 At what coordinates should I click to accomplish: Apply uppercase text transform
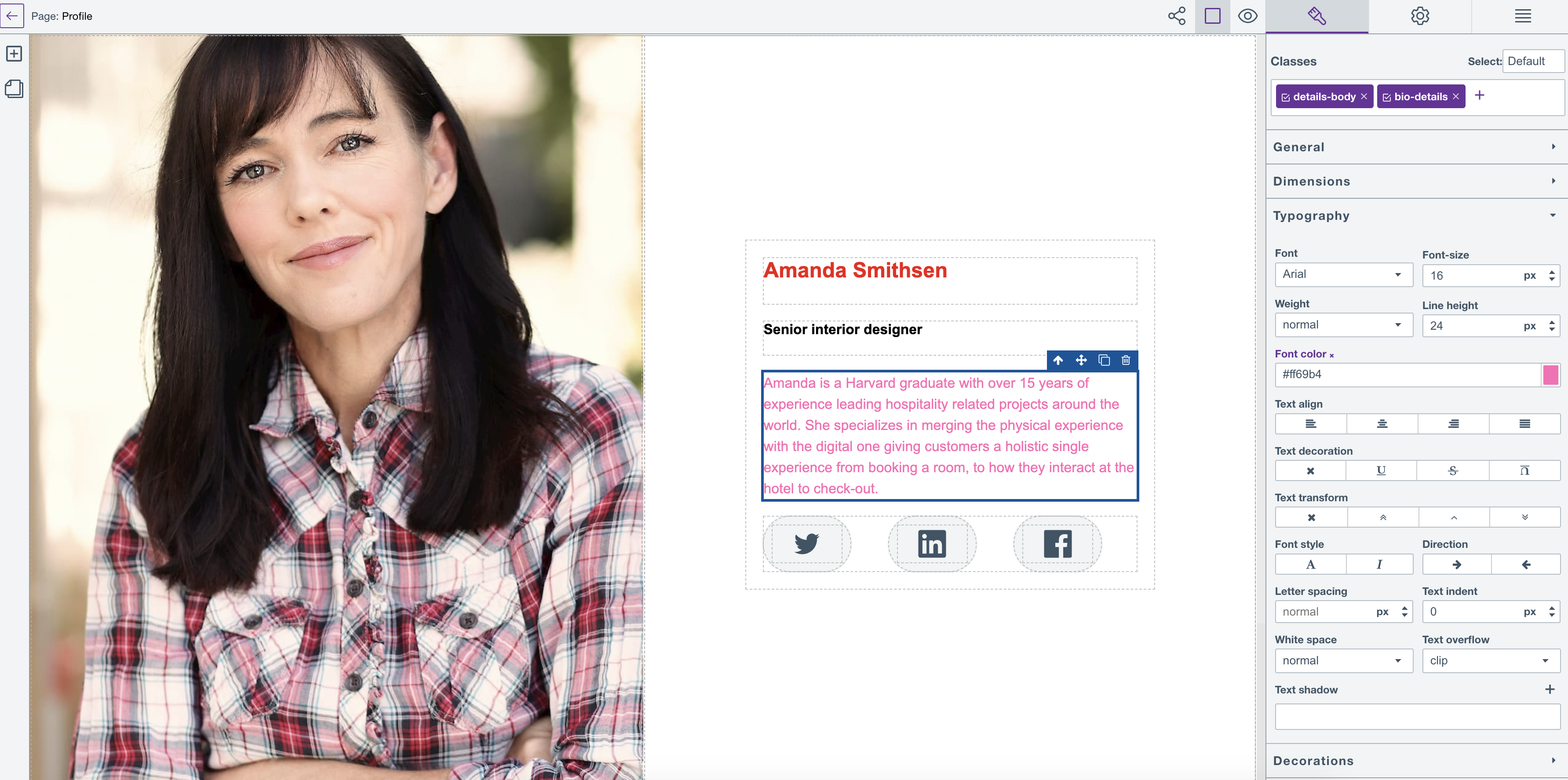coord(1382,517)
